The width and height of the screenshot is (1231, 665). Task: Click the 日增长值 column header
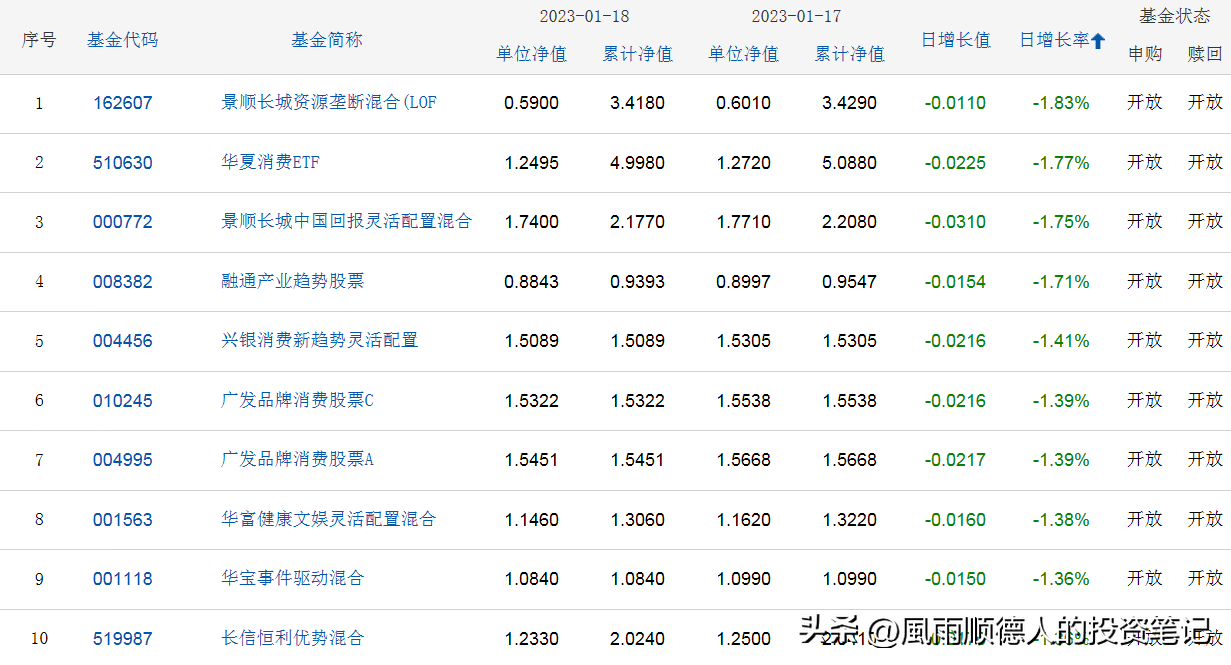pos(956,40)
